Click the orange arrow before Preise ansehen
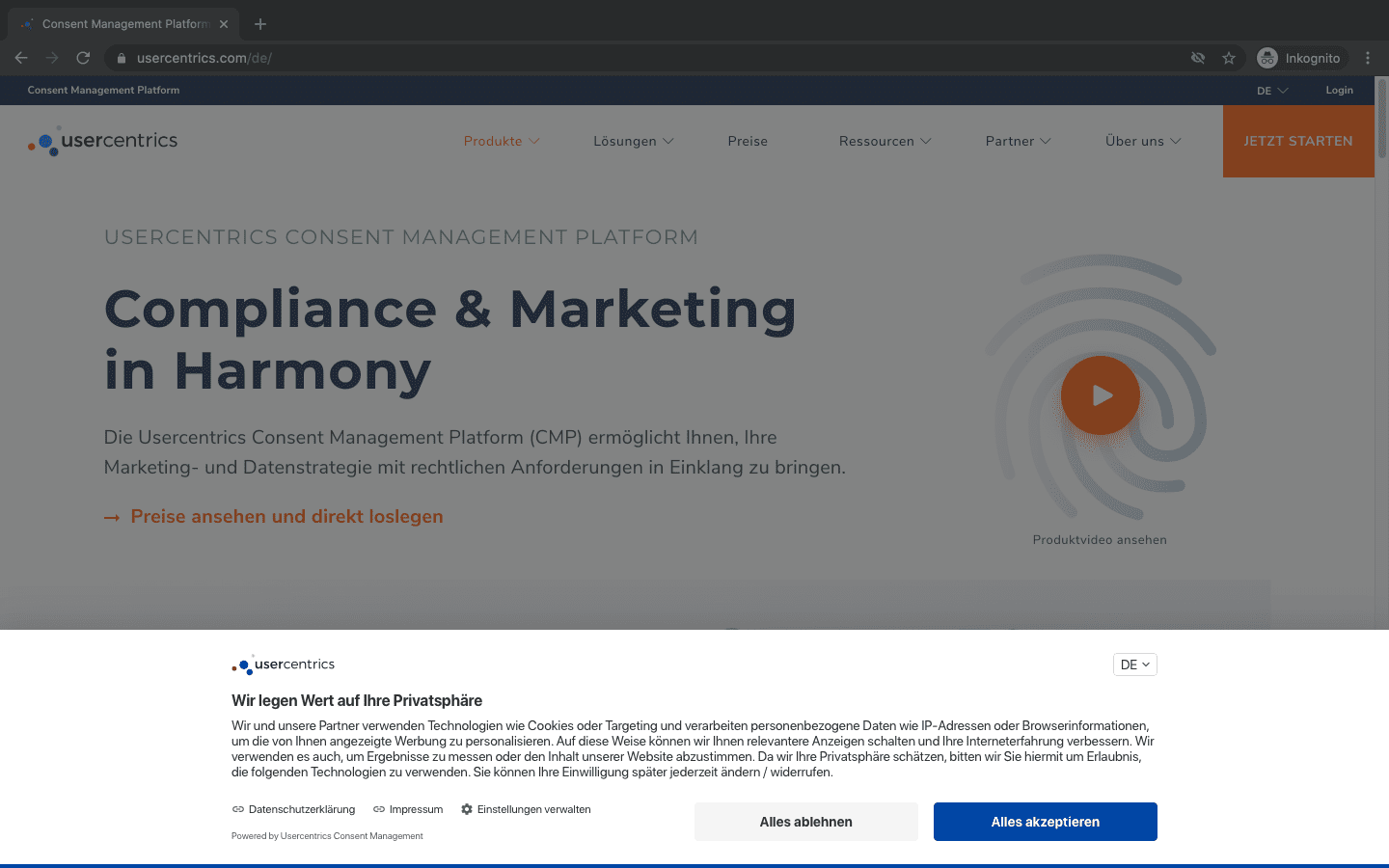The height and width of the screenshot is (868, 1389). (112, 518)
